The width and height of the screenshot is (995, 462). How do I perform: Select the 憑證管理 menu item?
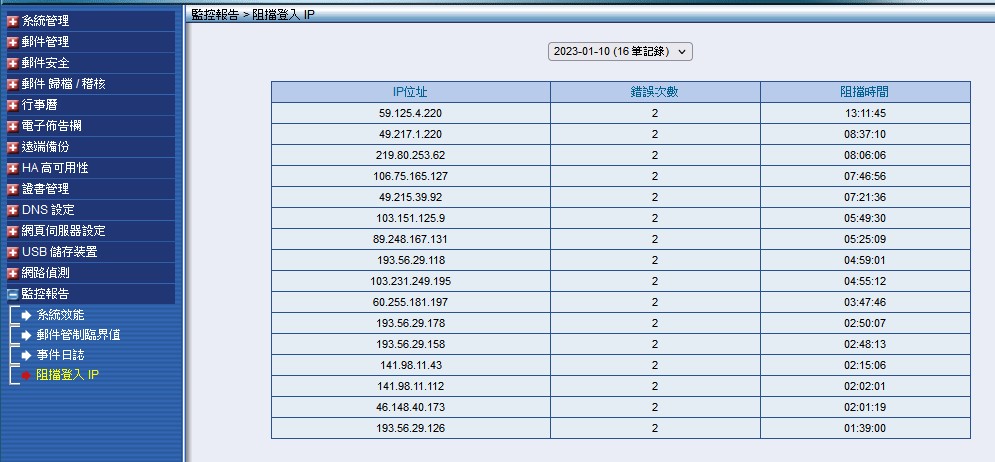tap(45, 189)
